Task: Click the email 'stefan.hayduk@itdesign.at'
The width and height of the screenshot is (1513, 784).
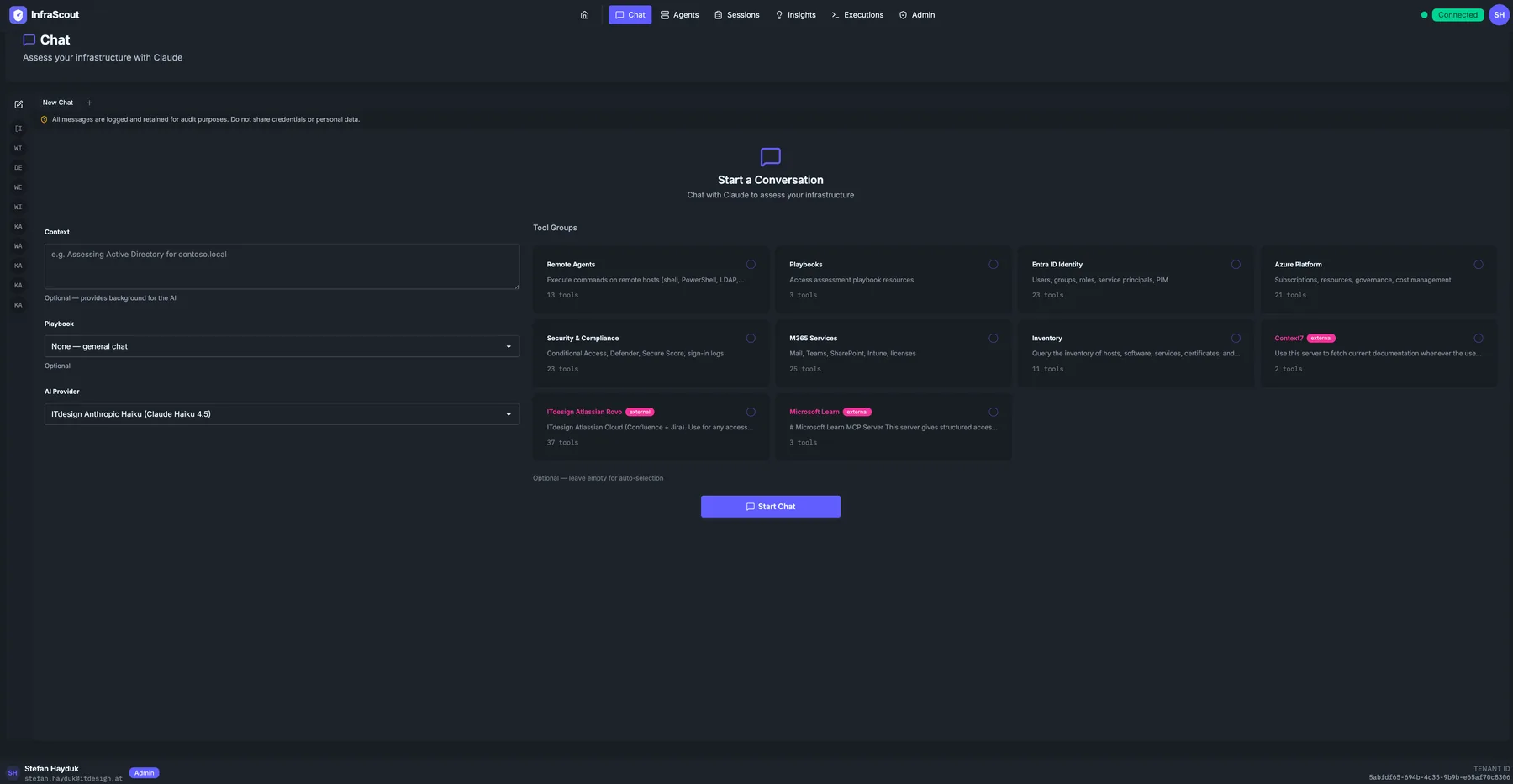Action: [73, 779]
